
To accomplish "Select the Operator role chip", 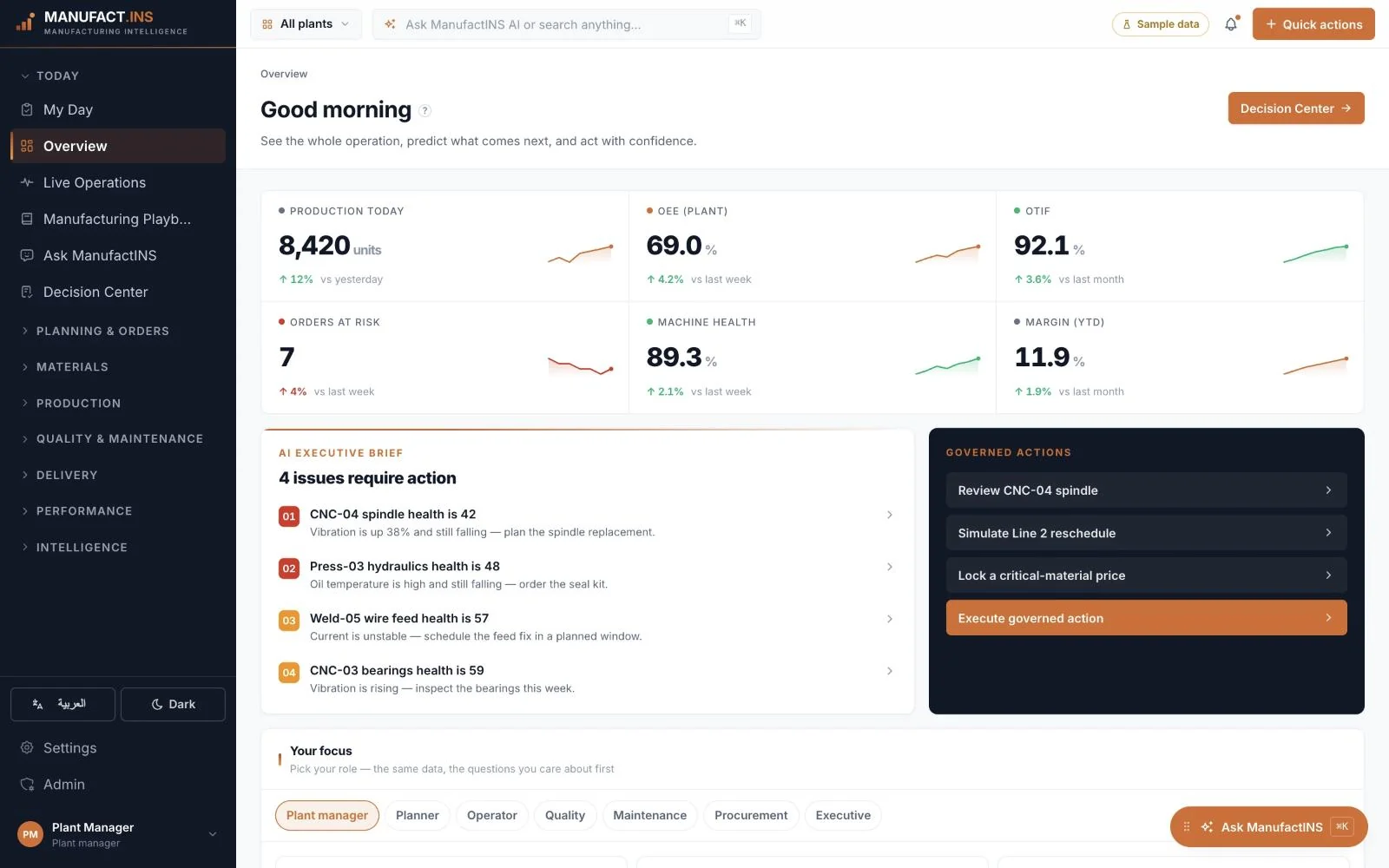I will coord(491,815).
